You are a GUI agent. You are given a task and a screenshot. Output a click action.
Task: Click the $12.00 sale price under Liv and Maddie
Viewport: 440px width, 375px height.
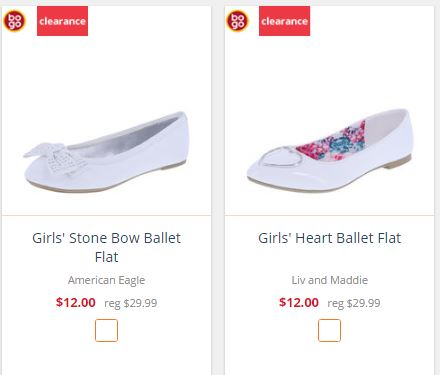[x=299, y=302]
